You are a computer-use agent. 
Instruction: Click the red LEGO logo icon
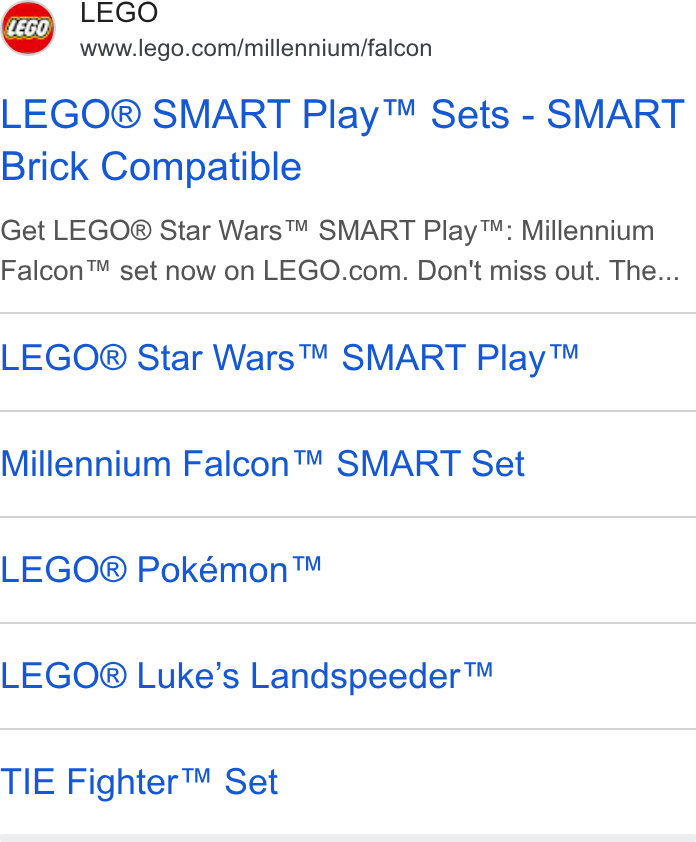(x=28, y=28)
